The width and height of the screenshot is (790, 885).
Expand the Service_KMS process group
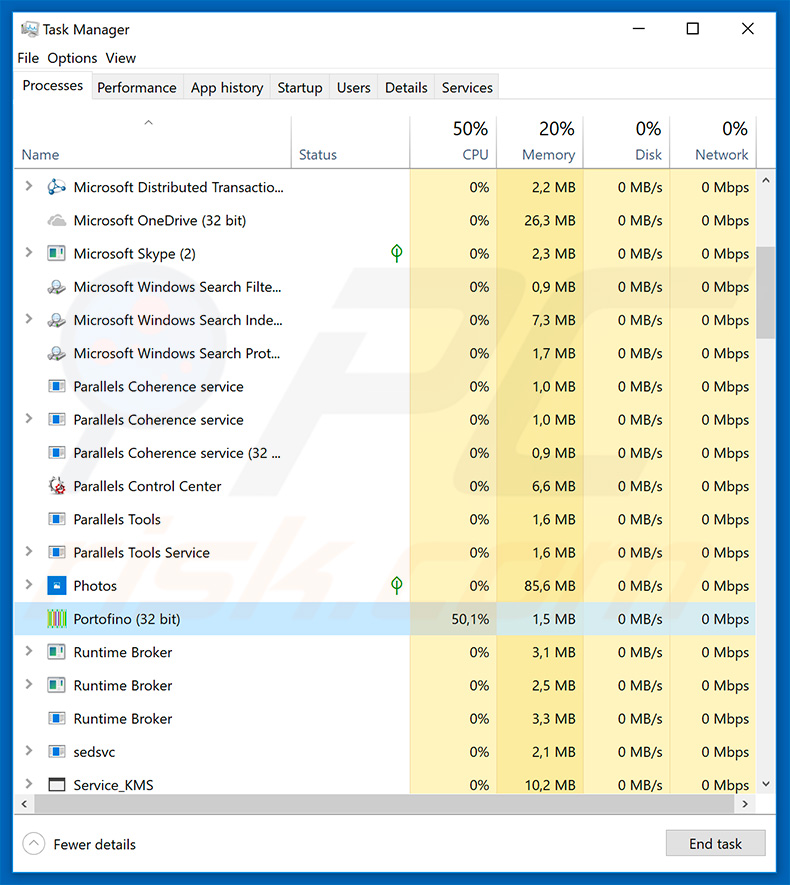(29, 783)
